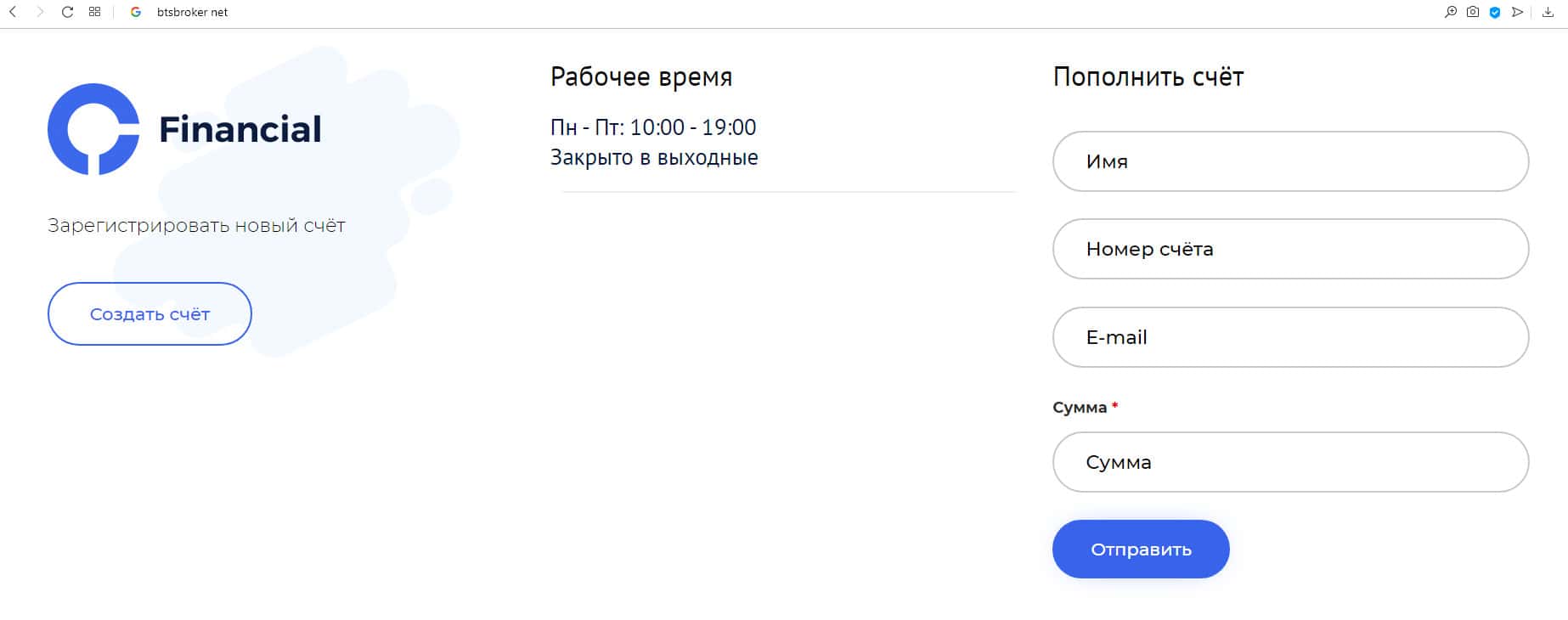The width and height of the screenshot is (1568, 620).
Task: Focus the Имя input field
Action: (x=1290, y=161)
